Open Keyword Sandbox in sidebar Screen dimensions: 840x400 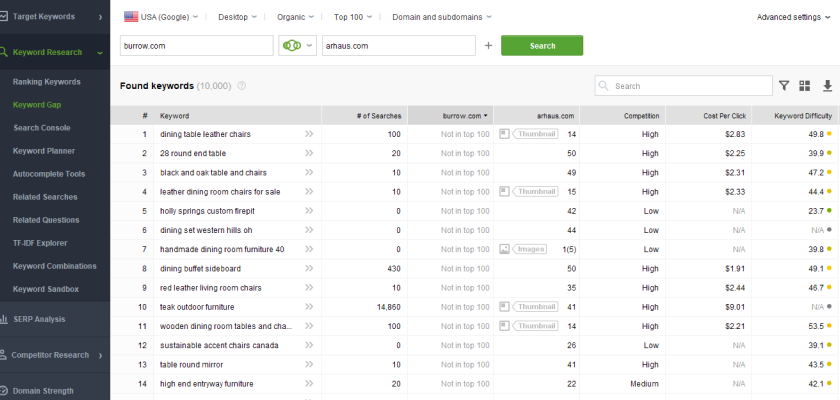pos(46,289)
